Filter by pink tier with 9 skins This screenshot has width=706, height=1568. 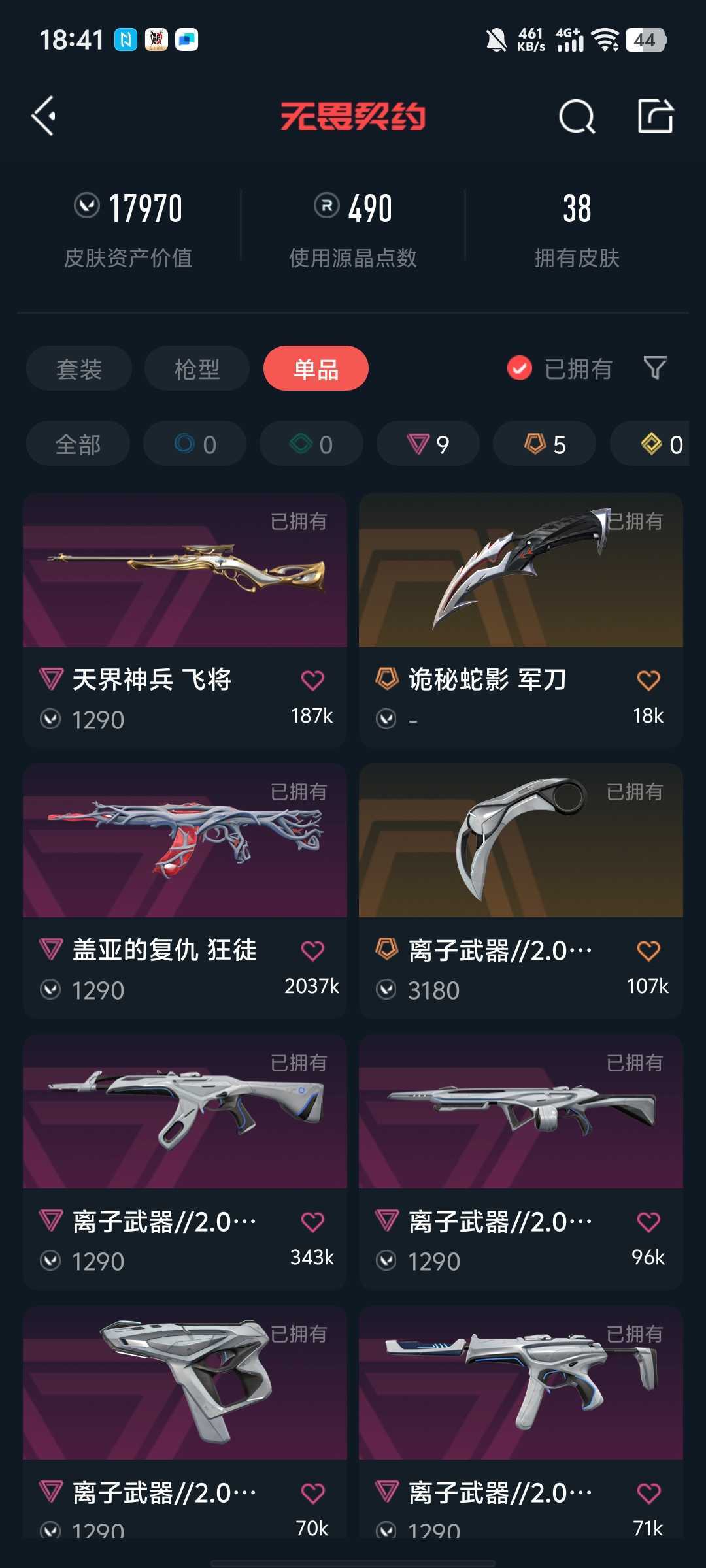(x=428, y=444)
